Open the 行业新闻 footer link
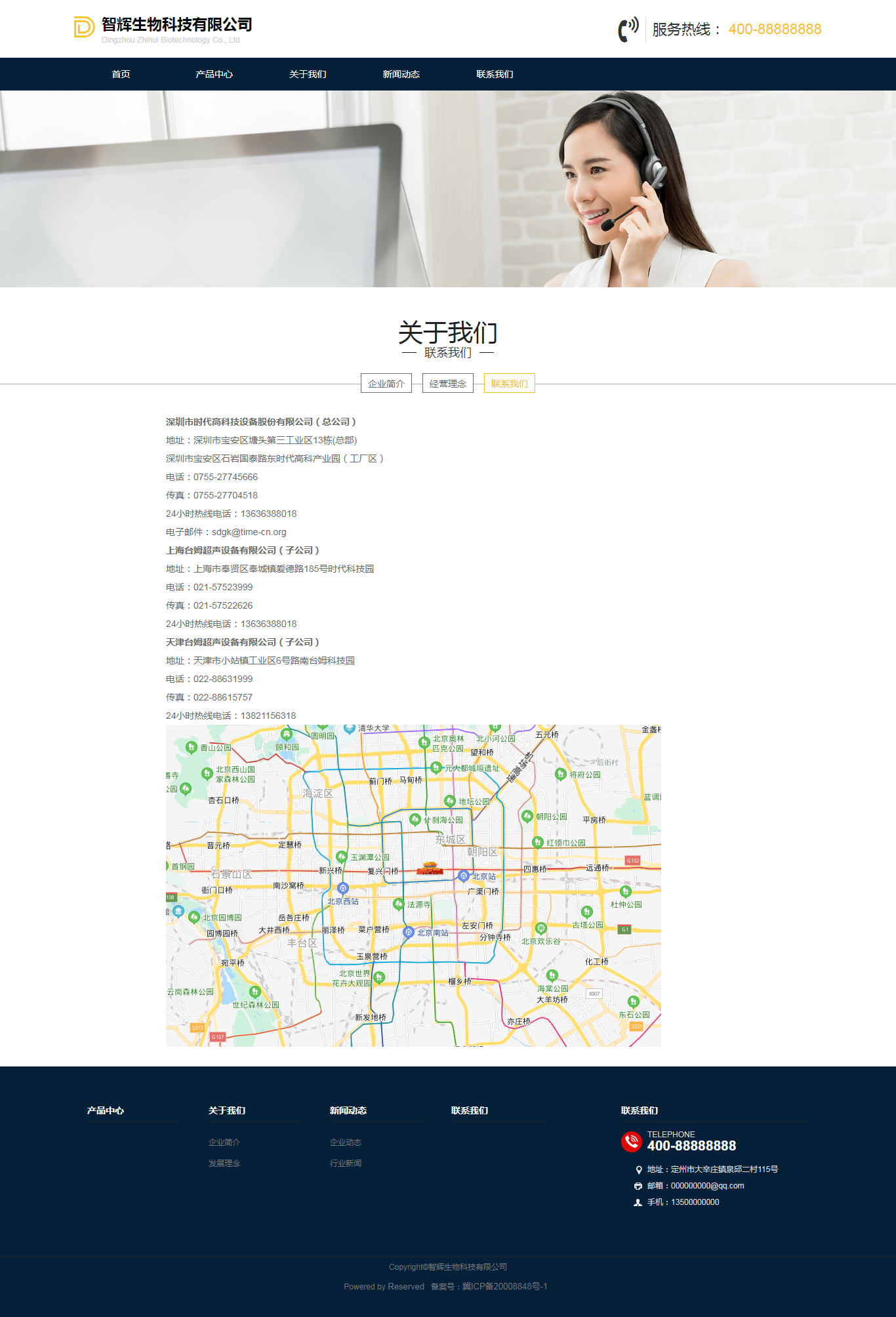 [346, 1164]
